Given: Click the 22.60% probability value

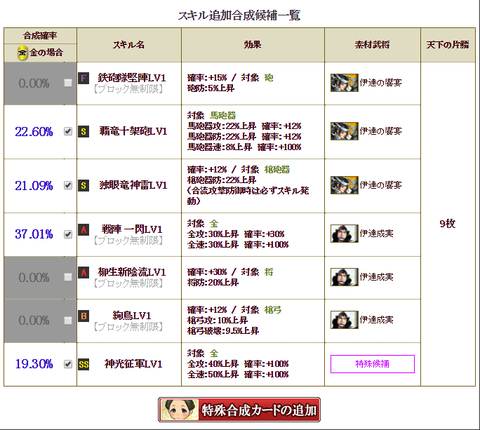Looking at the screenshot, I should [34, 132].
